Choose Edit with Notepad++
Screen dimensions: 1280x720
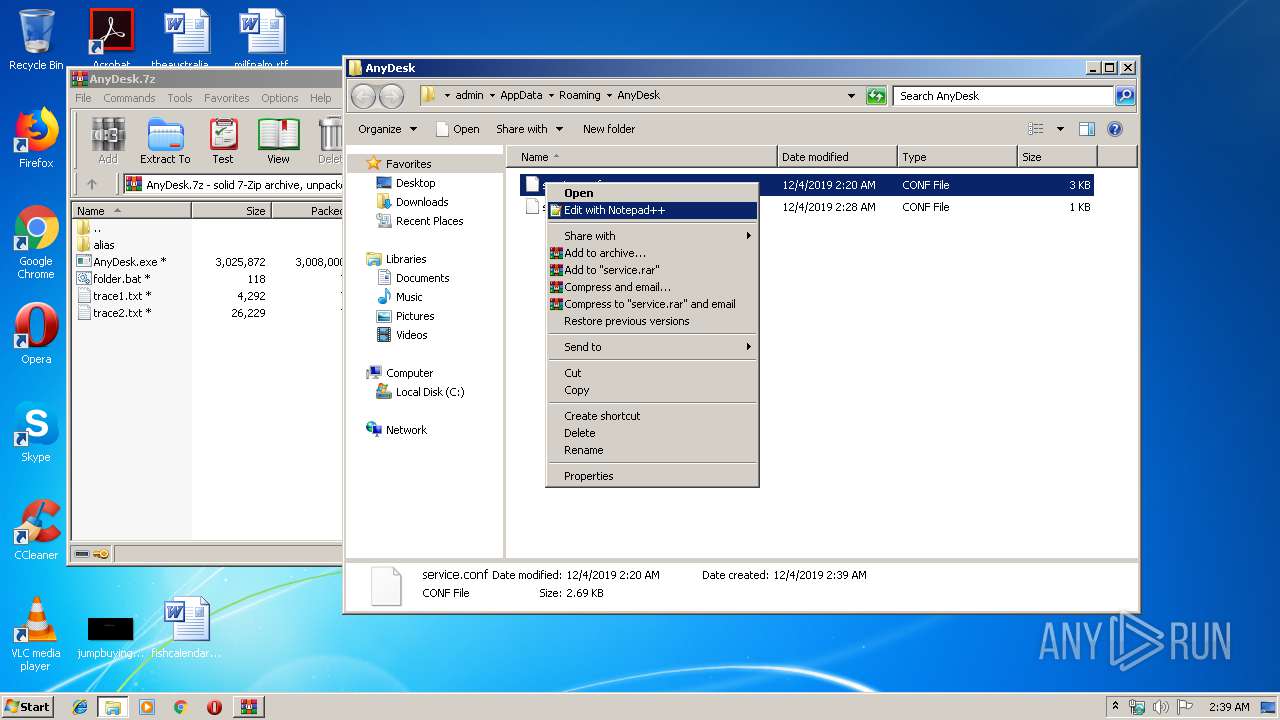(652, 210)
